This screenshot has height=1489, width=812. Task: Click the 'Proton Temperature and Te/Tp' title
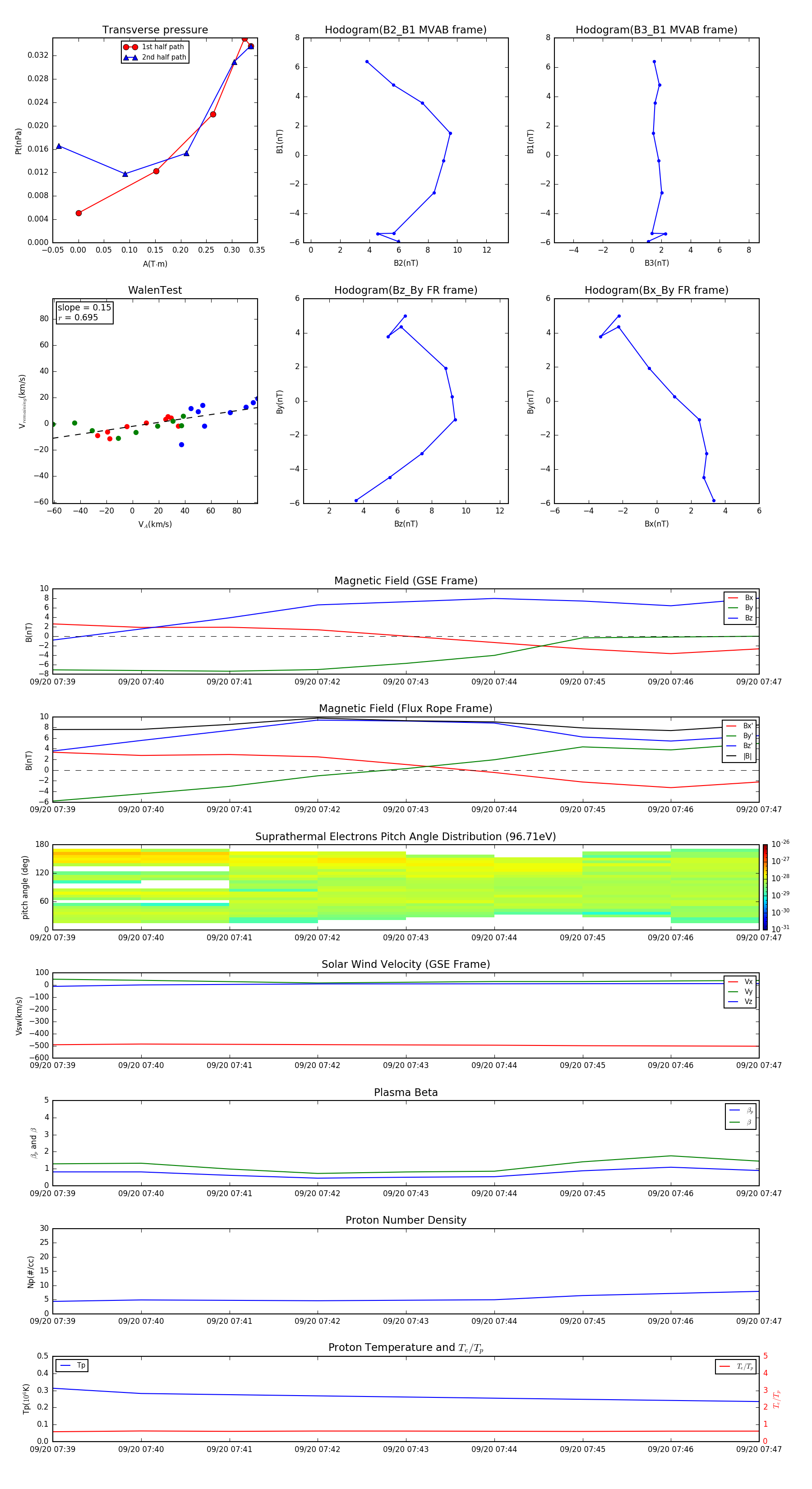click(x=406, y=1348)
